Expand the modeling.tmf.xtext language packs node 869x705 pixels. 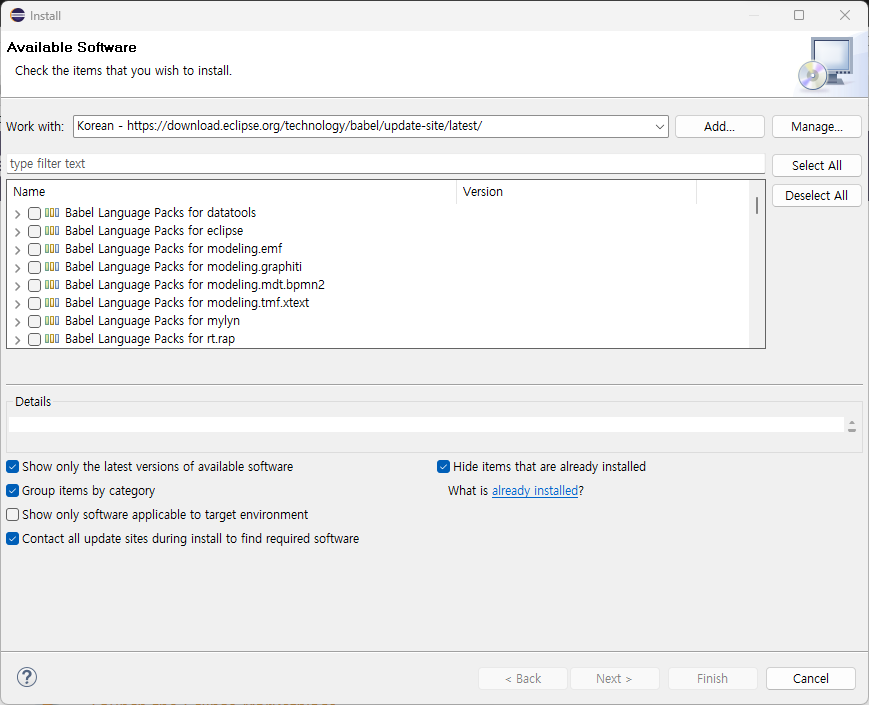click(17, 304)
